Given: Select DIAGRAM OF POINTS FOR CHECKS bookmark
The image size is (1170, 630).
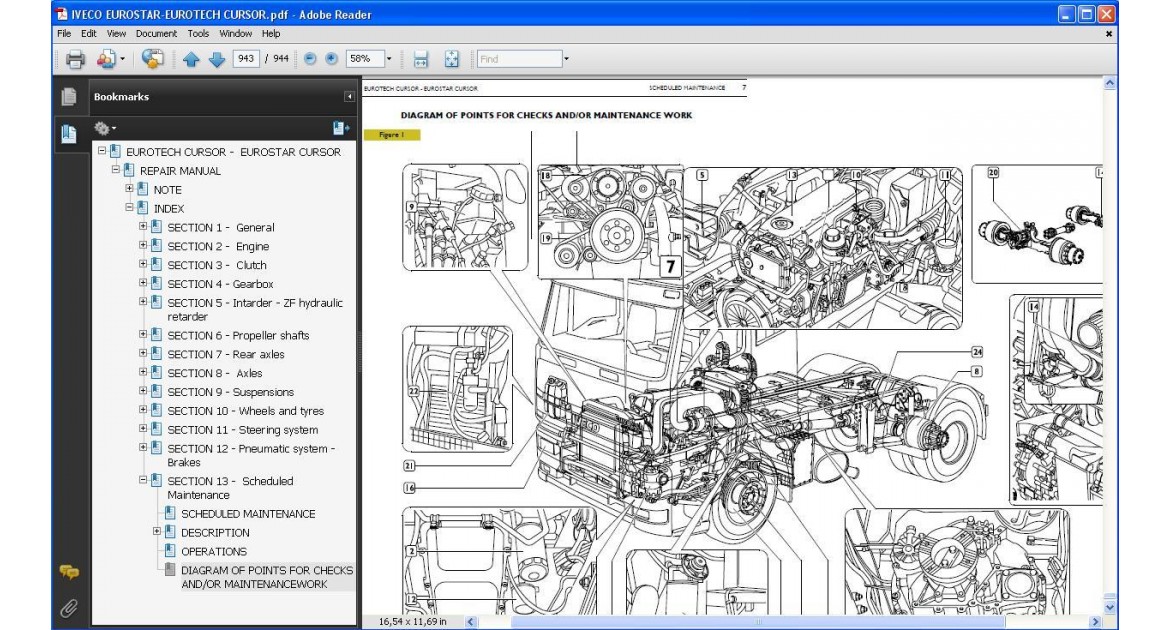Looking at the screenshot, I should (266, 577).
